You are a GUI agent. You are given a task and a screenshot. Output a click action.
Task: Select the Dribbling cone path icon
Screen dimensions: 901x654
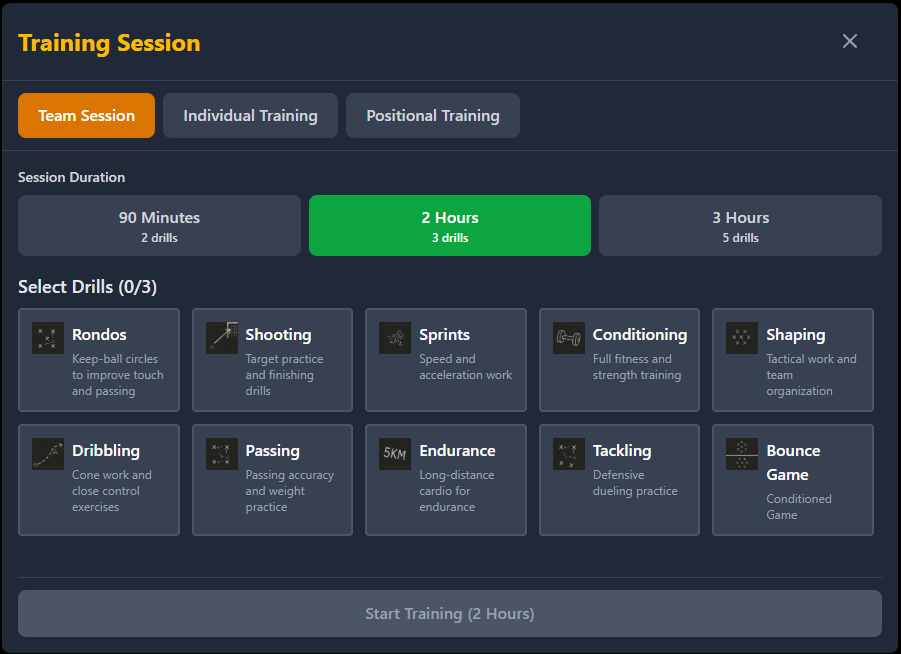(x=48, y=454)
